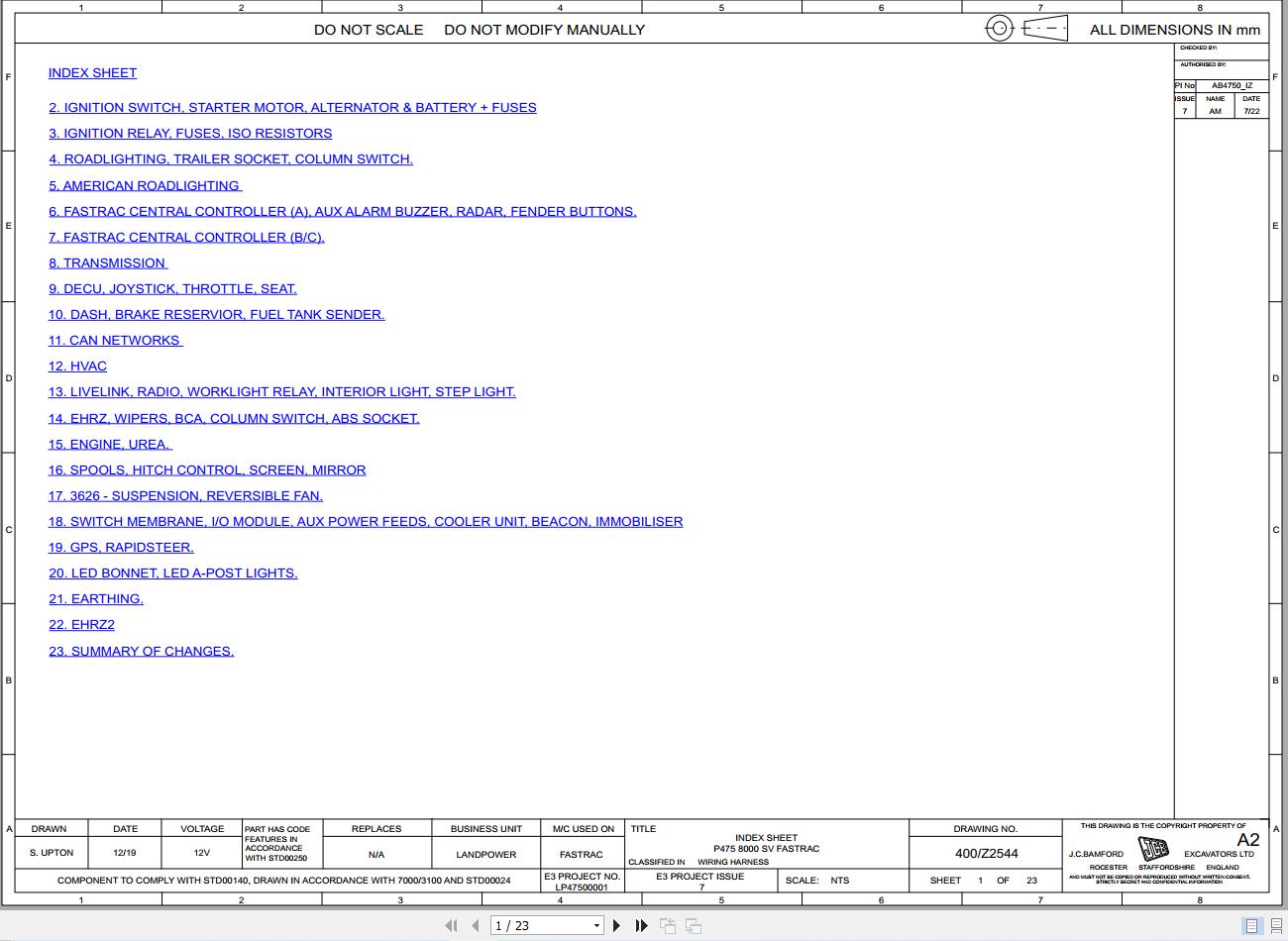Open sheet 5 American Roadlighting link
Viewport: 1288px width, 941px height.
pos(145,185)
